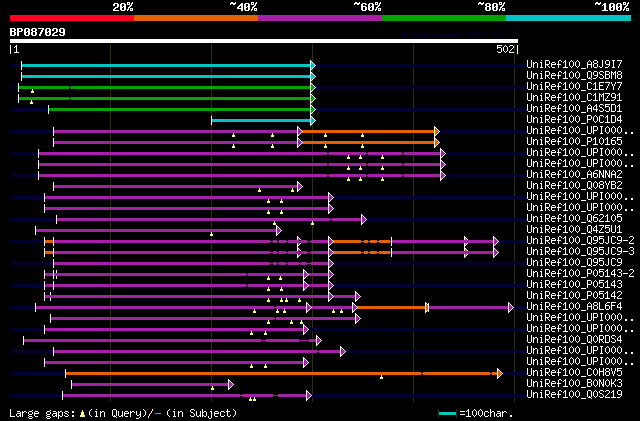Select the UniRef100_P05143 label without suffix

574,285
